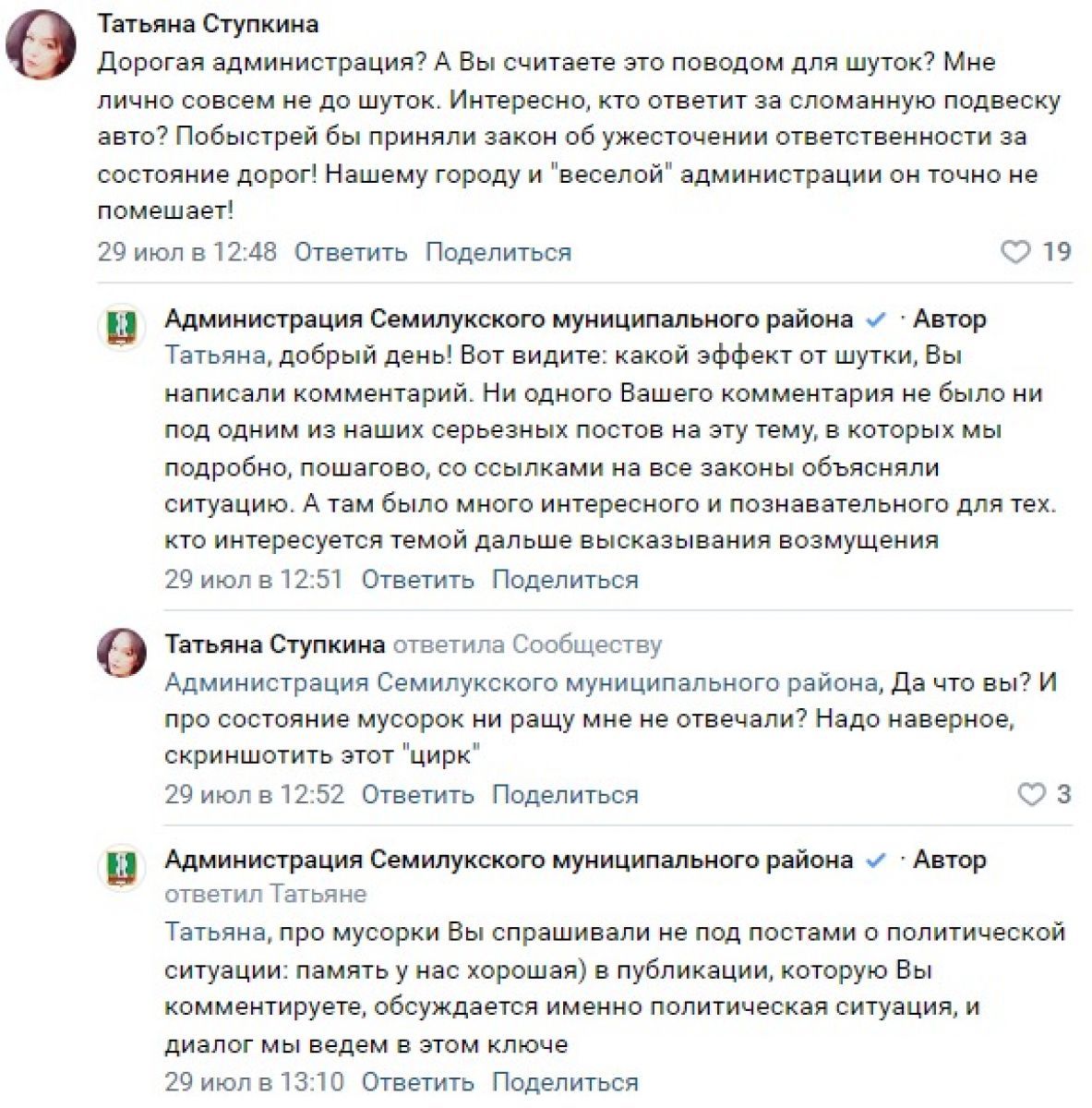
Task: Like Татьяна's comment with 19 likes
Action: click(x=1015, y=252)
